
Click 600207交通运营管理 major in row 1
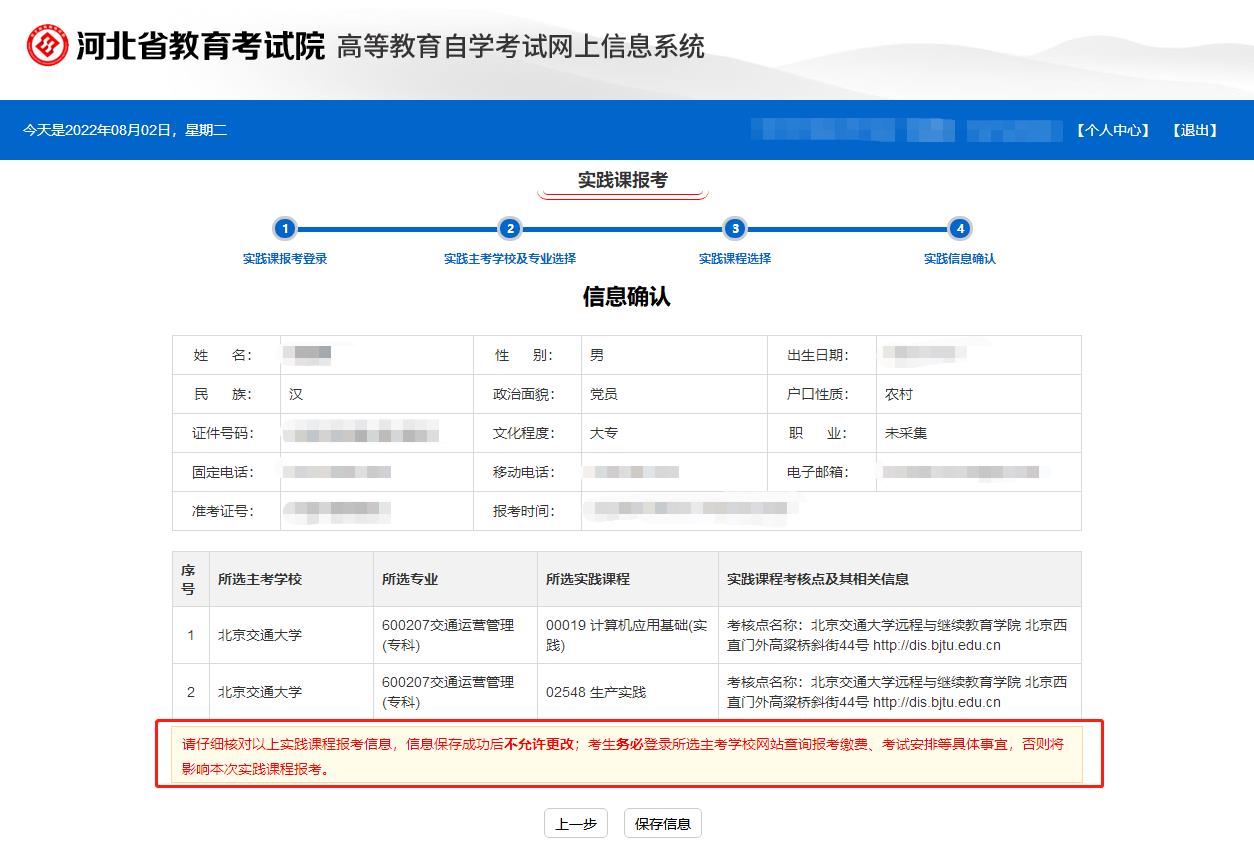coord(448,635)
